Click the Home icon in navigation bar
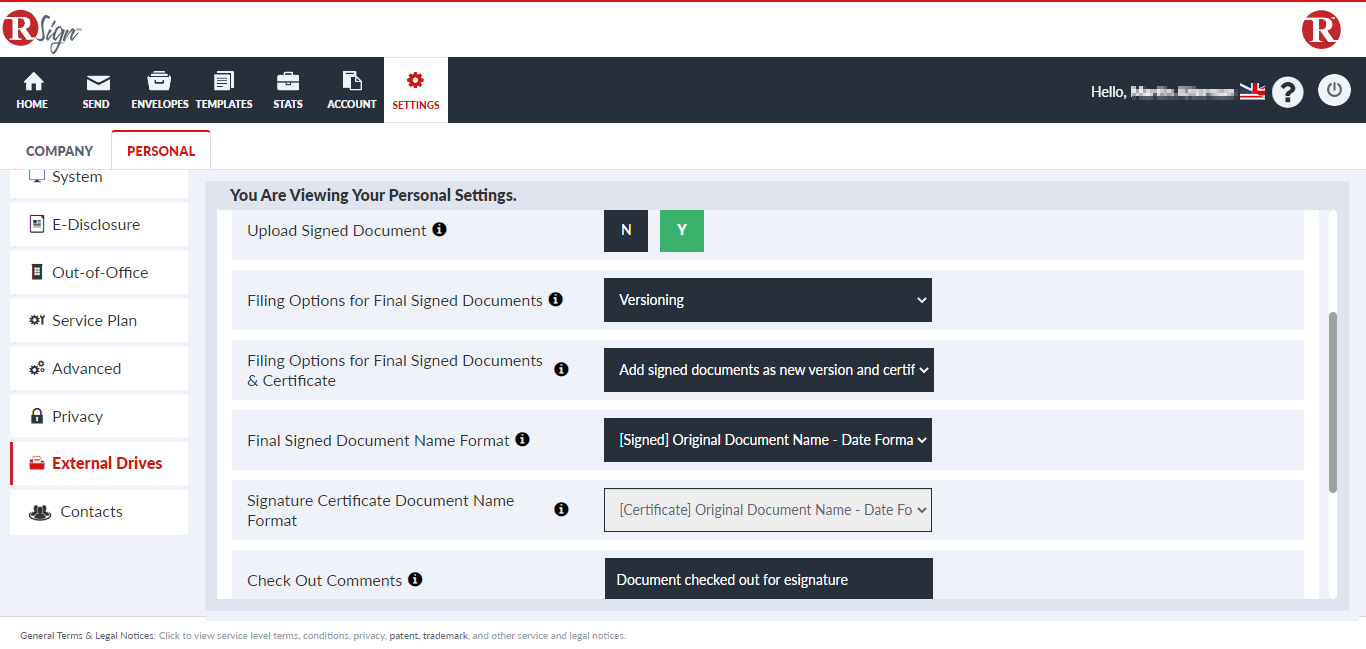Viewport: 1366px width, 649px height. tap(32, 82)
